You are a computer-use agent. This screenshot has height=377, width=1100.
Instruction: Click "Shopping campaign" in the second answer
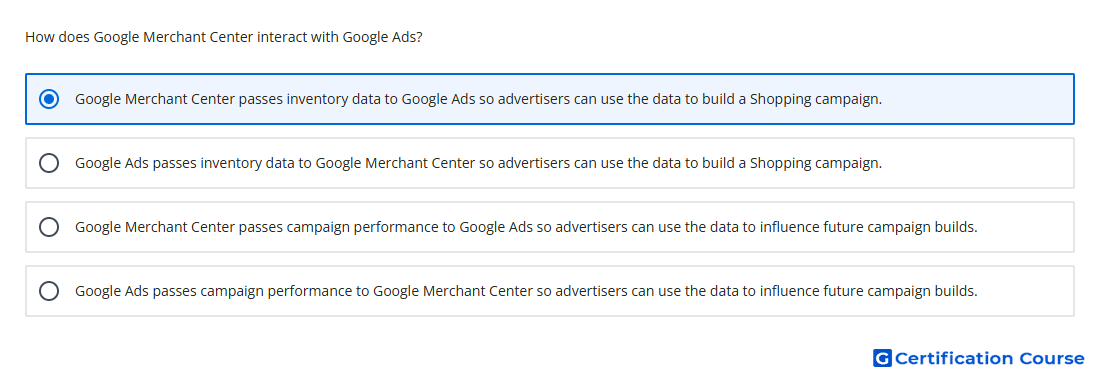coord(816,163)
